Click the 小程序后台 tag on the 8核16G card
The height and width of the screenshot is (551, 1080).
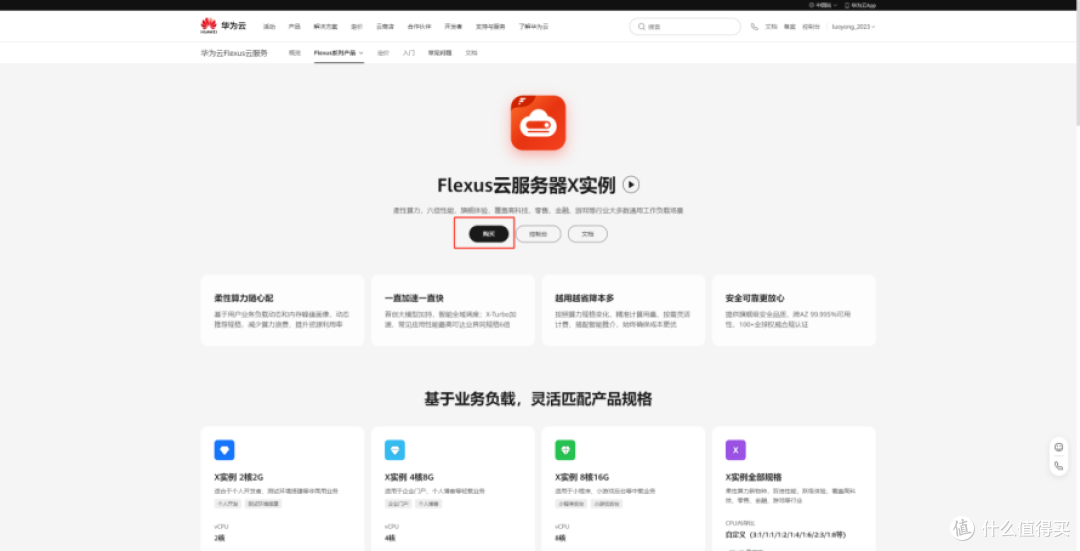tap(572, 503)
